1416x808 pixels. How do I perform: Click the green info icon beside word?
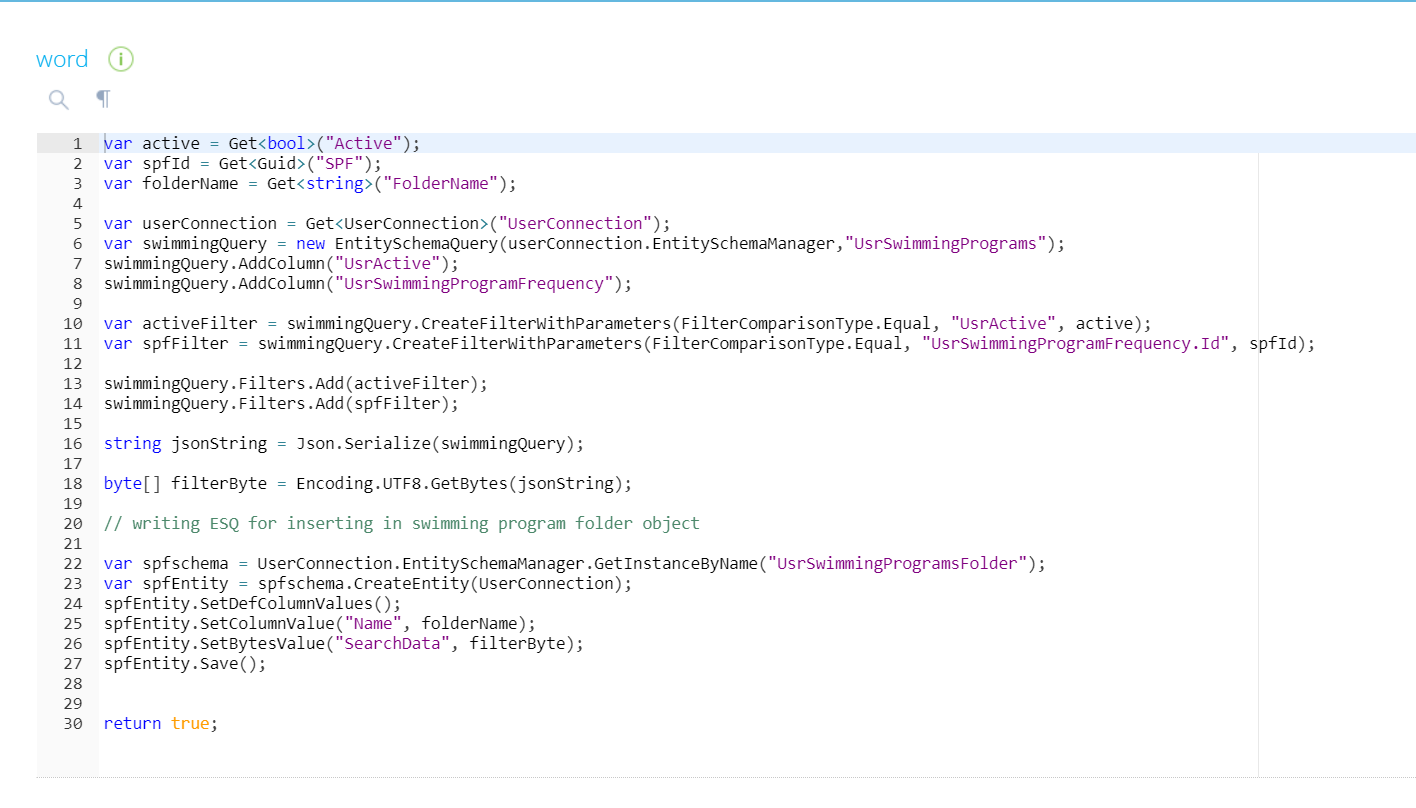pyautogui.click(x=120, y=59)
